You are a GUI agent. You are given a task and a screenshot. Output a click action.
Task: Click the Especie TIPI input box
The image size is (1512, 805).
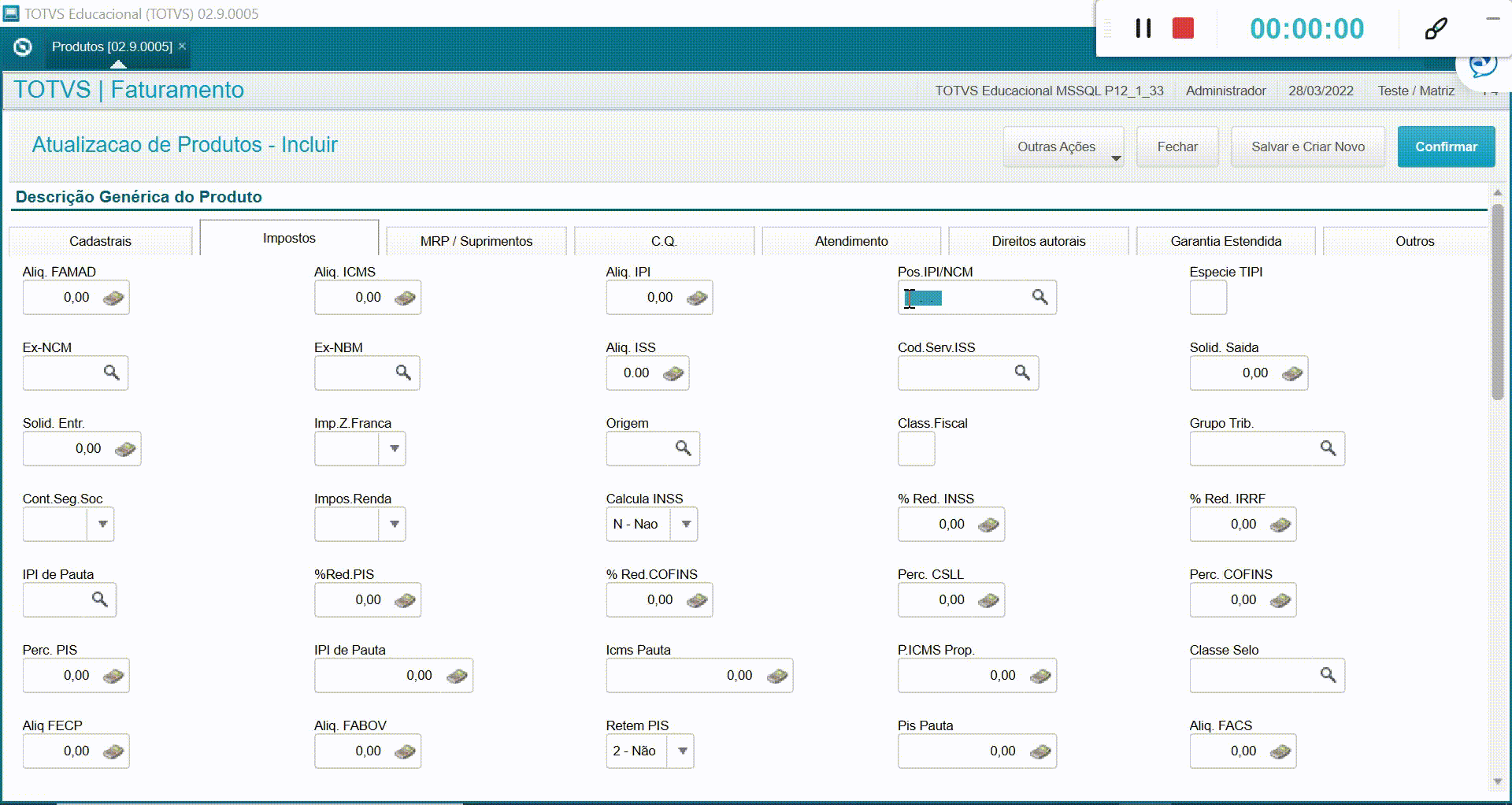(x=1208, y=298)
